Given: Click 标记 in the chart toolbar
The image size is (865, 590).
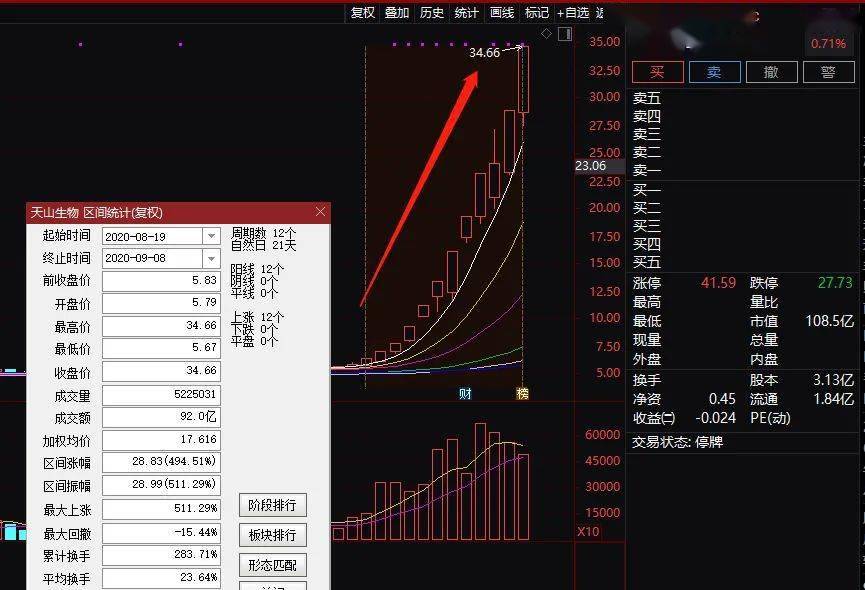Looking at the screenshot, I should click(x=537, y=12).
